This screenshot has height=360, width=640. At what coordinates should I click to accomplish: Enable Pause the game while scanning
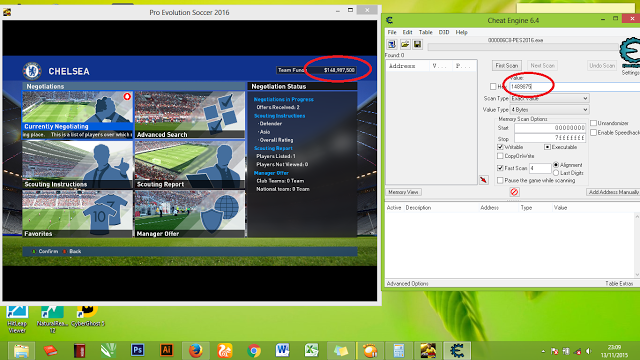click(500, 180)
